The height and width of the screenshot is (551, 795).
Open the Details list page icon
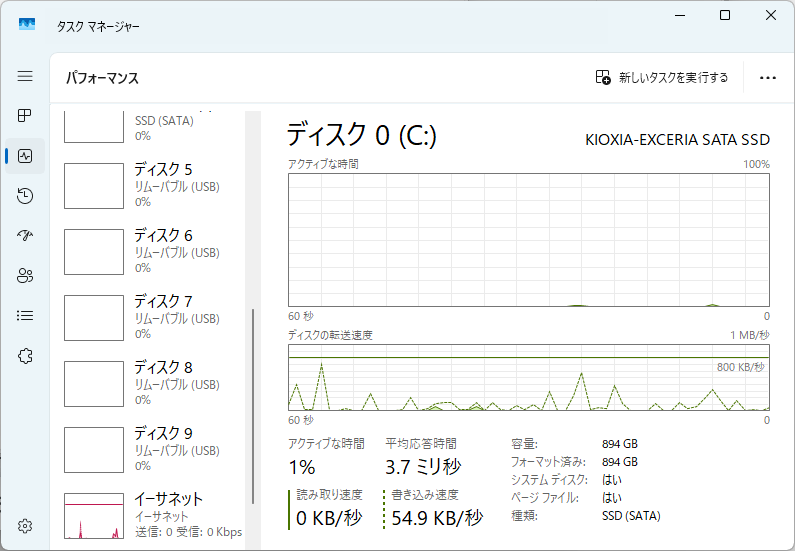25,316
